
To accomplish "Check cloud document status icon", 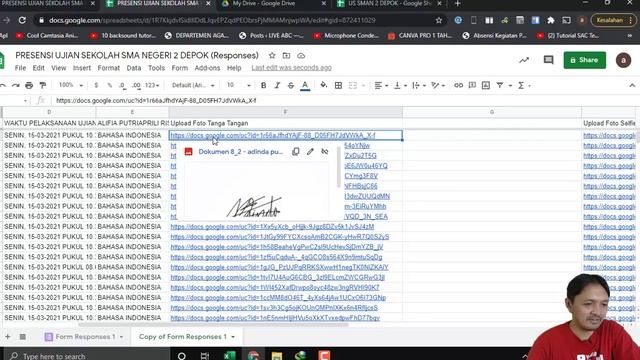I will point(301,56).
